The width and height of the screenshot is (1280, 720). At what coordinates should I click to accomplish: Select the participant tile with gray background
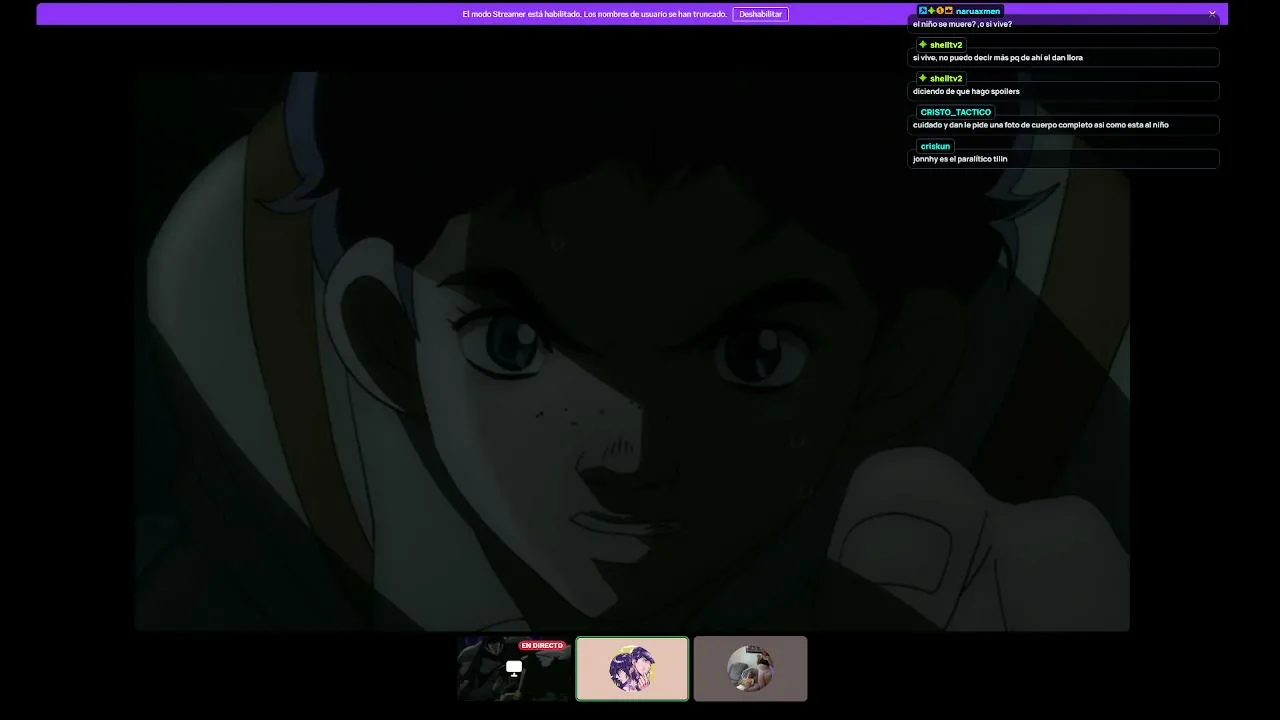750,668
